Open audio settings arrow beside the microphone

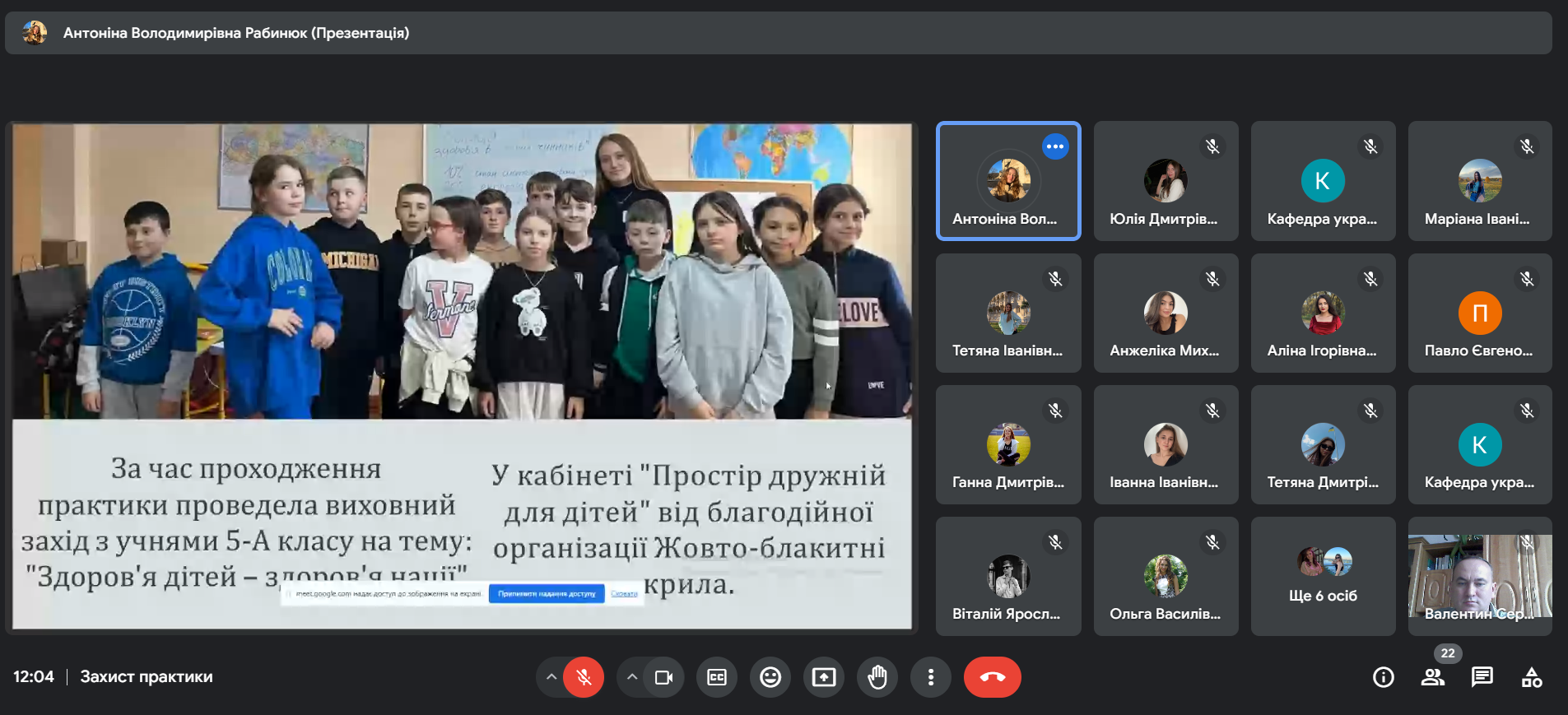pyautogui.click(x=551, y=677)
